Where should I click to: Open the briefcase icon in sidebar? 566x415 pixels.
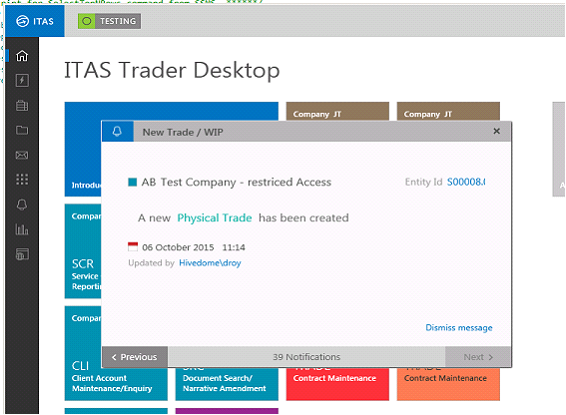tap(22, 105)
